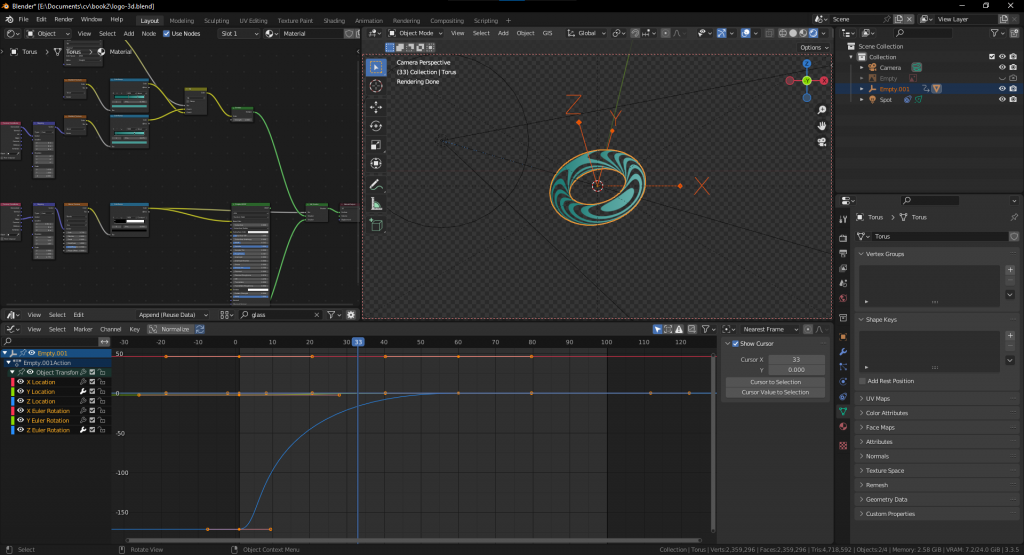This screenshot has height=555, width=1024.
Task: Select the Annotate tool
Action: [376, 185]
